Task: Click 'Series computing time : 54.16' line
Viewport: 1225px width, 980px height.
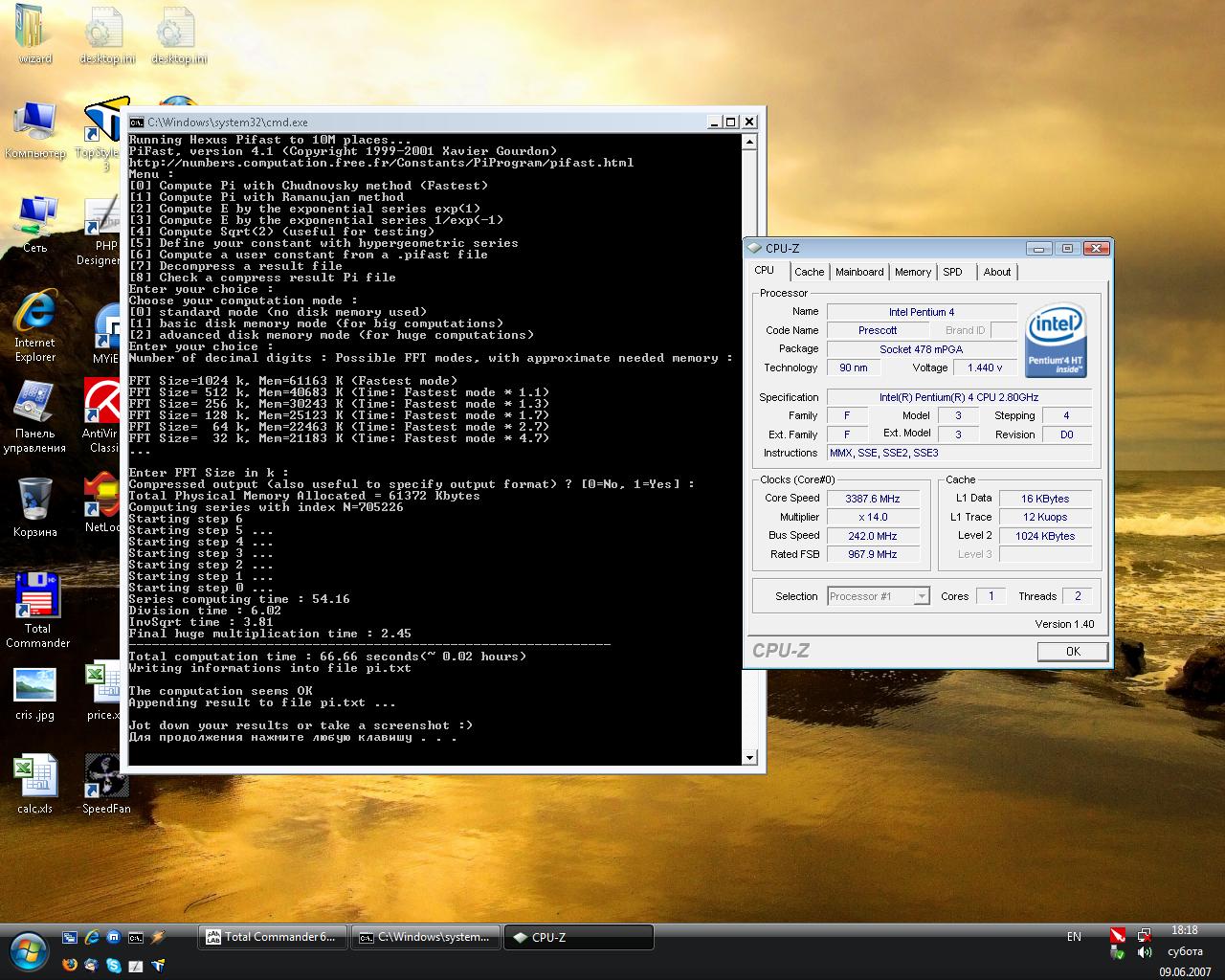Action: [239, 599]
